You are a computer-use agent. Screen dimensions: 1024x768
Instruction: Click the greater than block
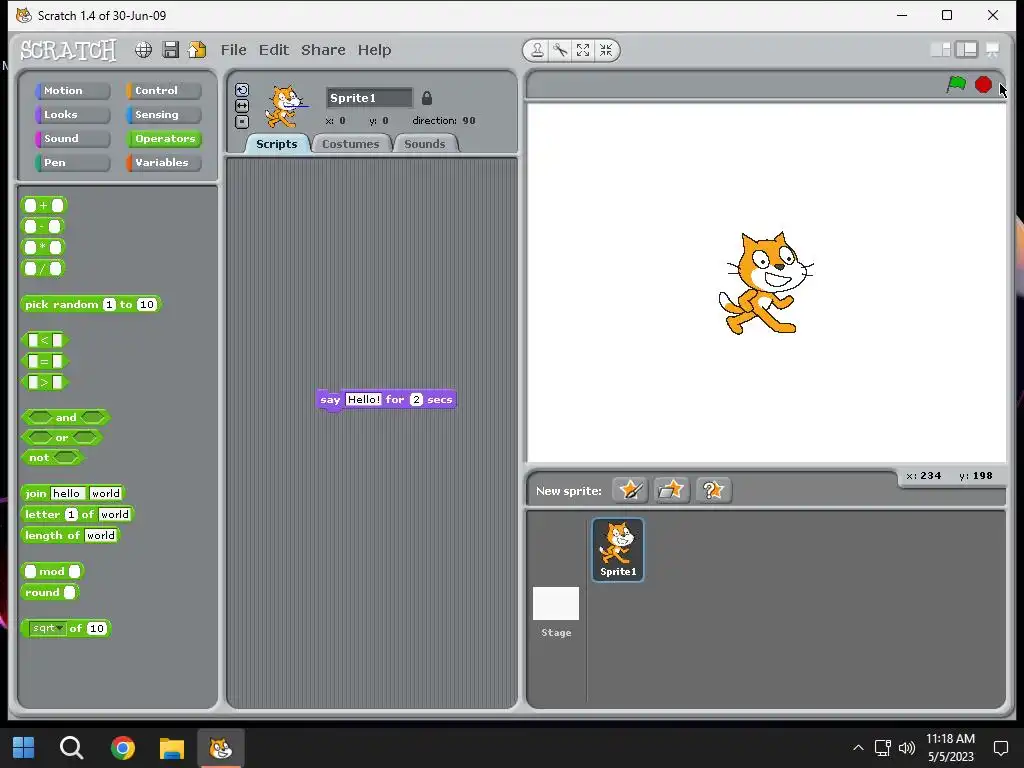click(44, 382)
